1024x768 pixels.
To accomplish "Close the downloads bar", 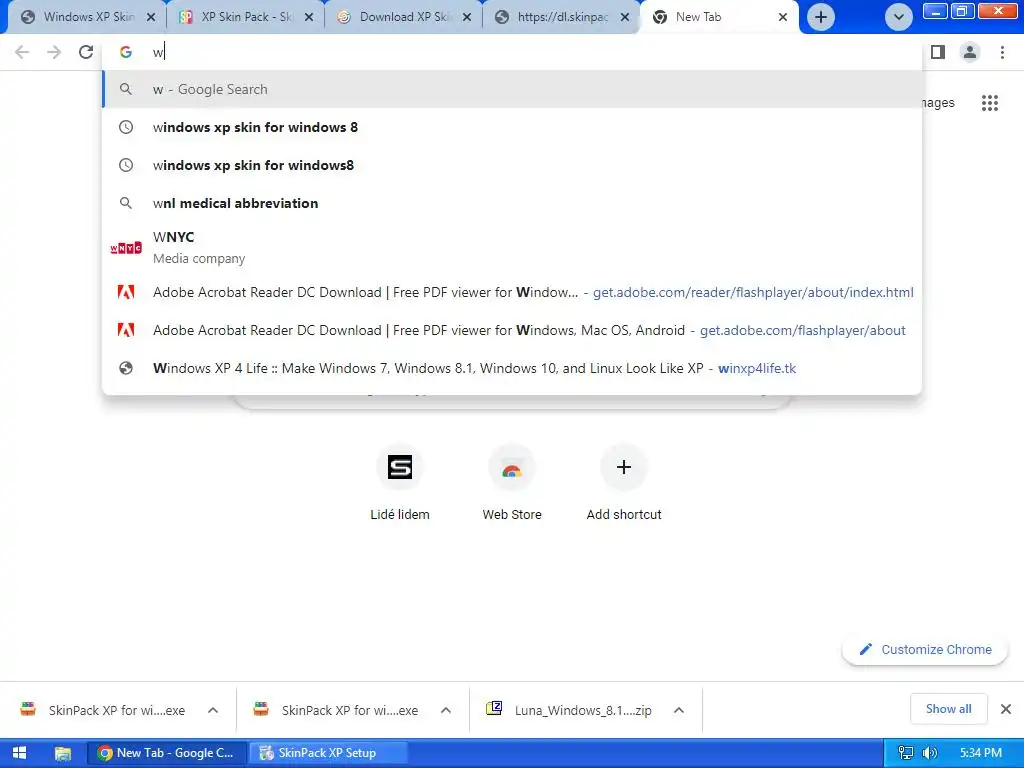I will (1006, 709).
